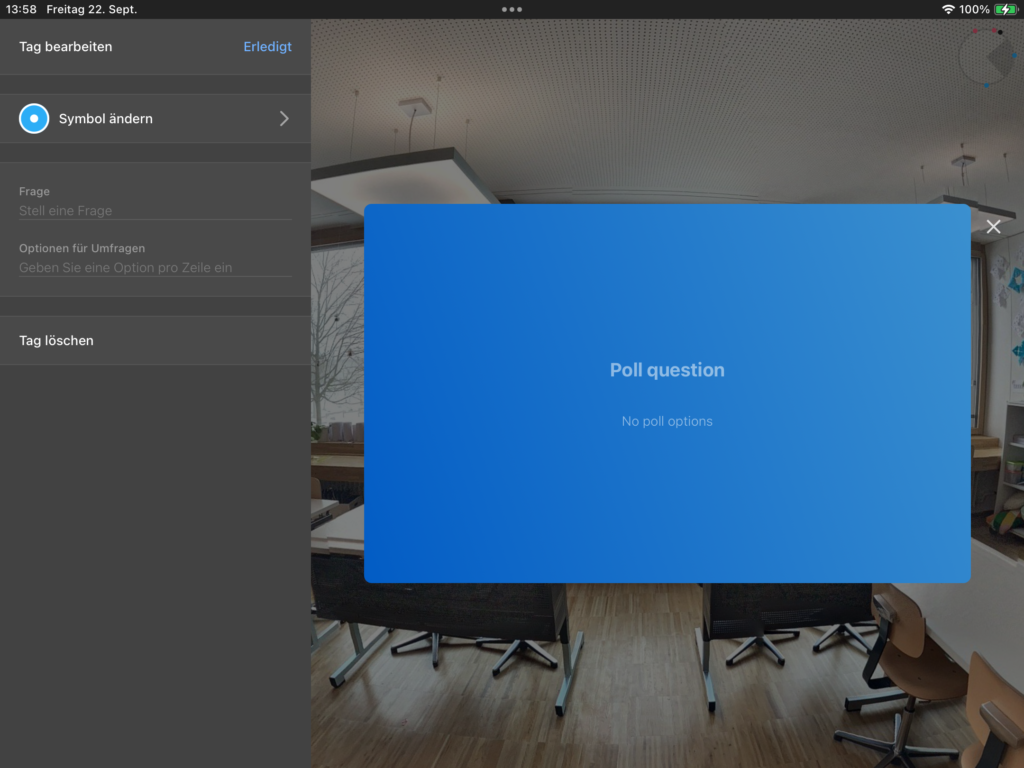Tap the 'Tag bearbeiten' panel title
Screen dimensions: 1024x768
pyautogui.click(x=66, y=47)
